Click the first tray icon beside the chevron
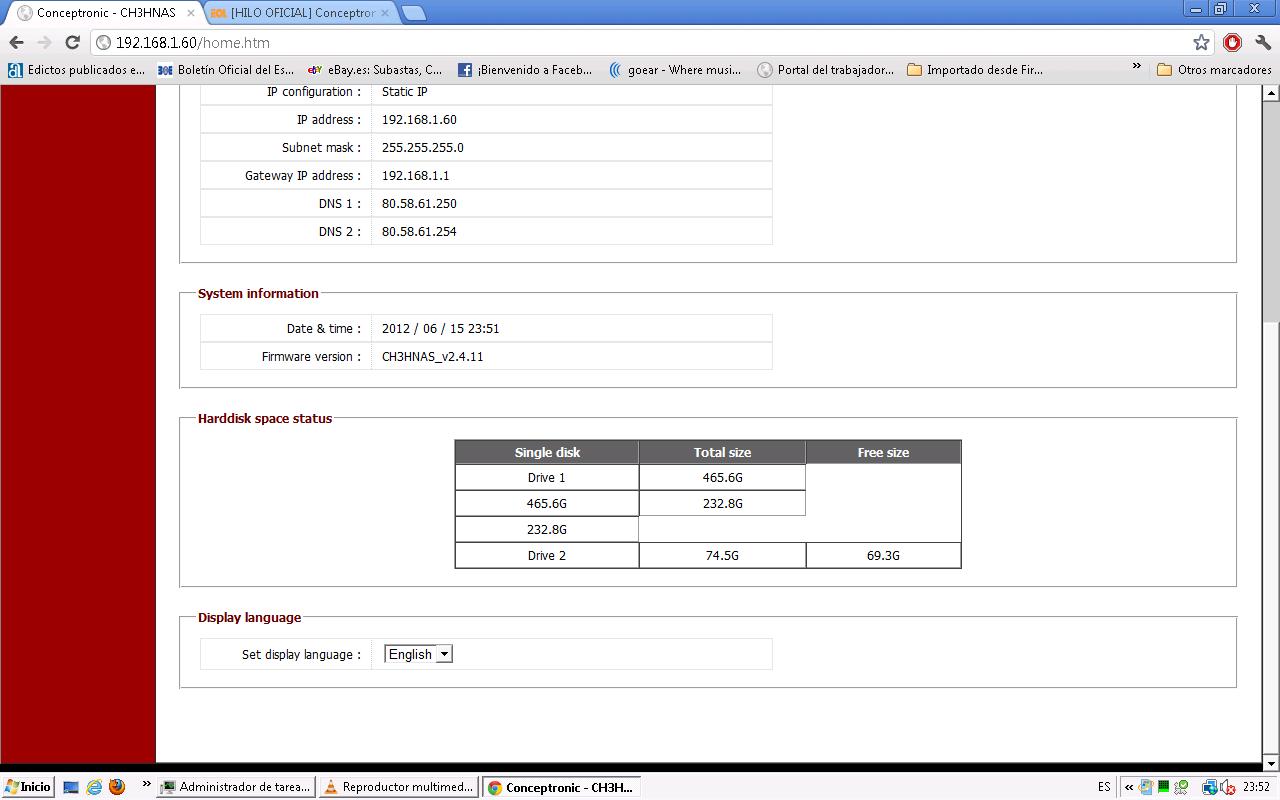1280x800 pixels. click(x=1146, y=787)
